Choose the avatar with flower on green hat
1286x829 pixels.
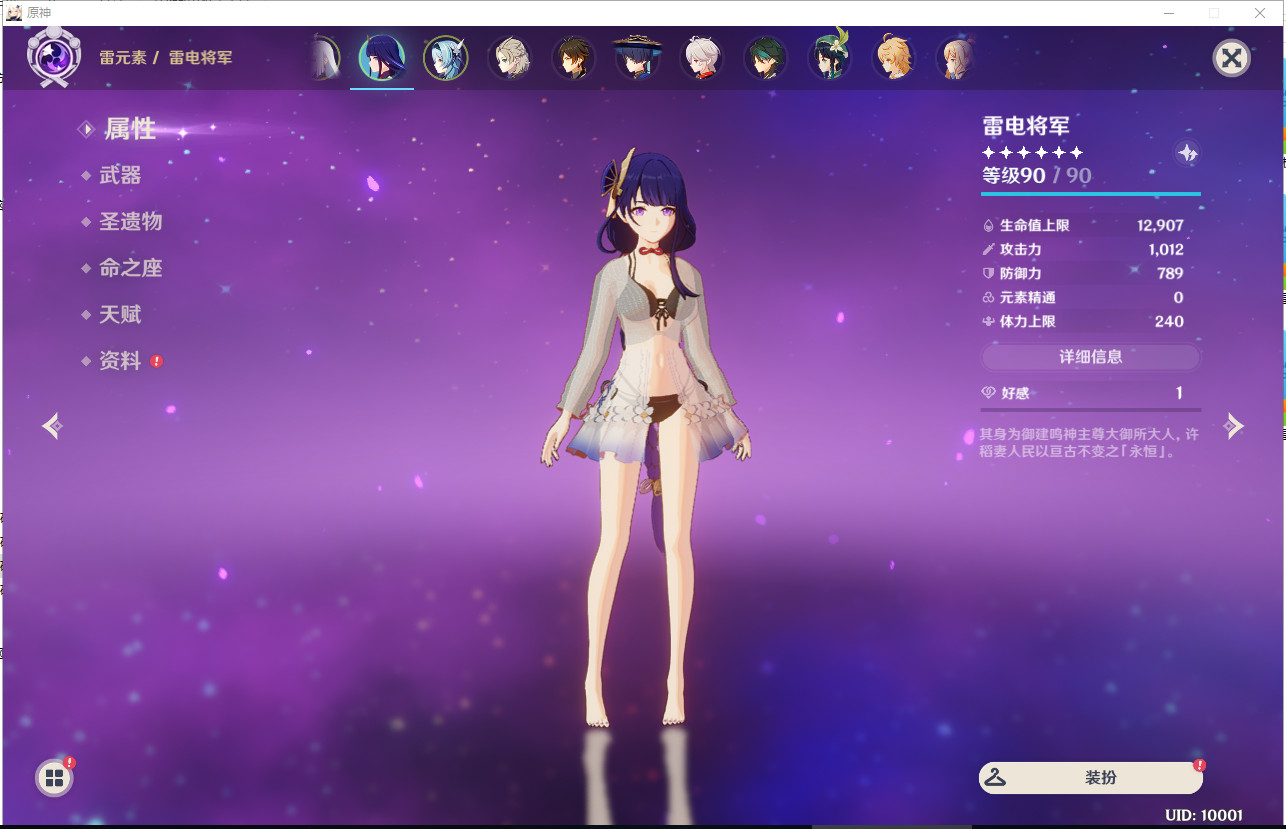tap(830, 56)
